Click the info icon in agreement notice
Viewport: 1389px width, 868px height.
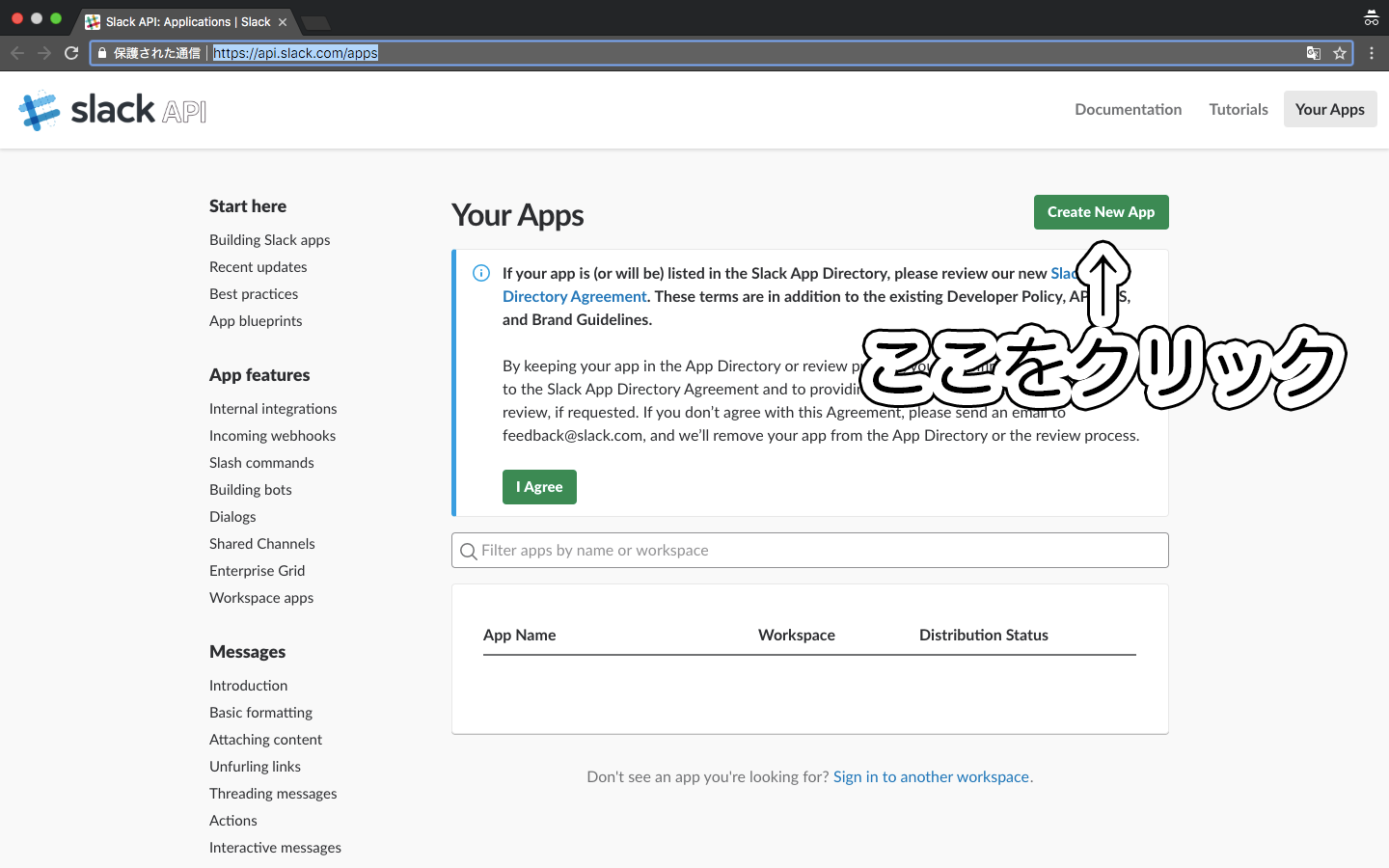point(481,273)
